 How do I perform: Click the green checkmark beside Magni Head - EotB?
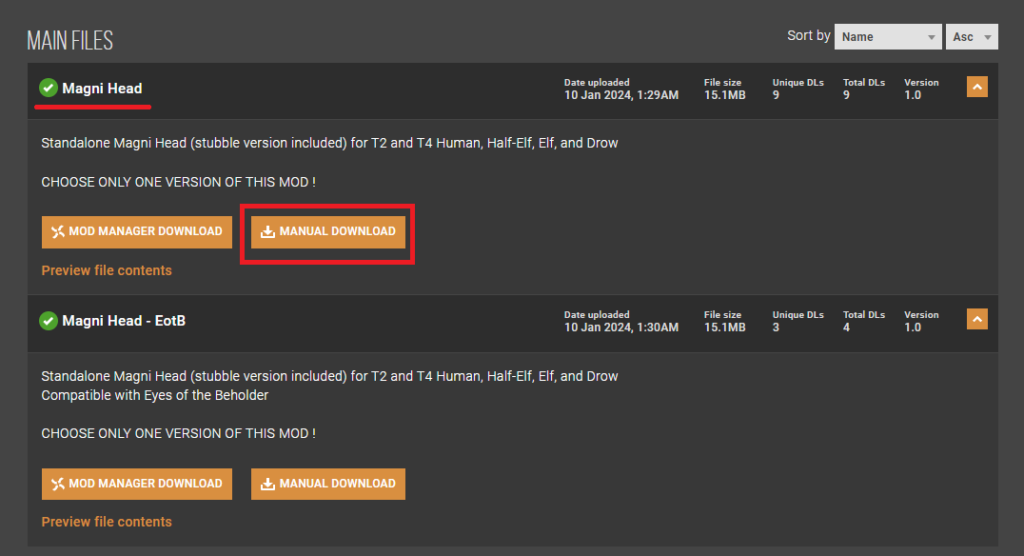48,321
